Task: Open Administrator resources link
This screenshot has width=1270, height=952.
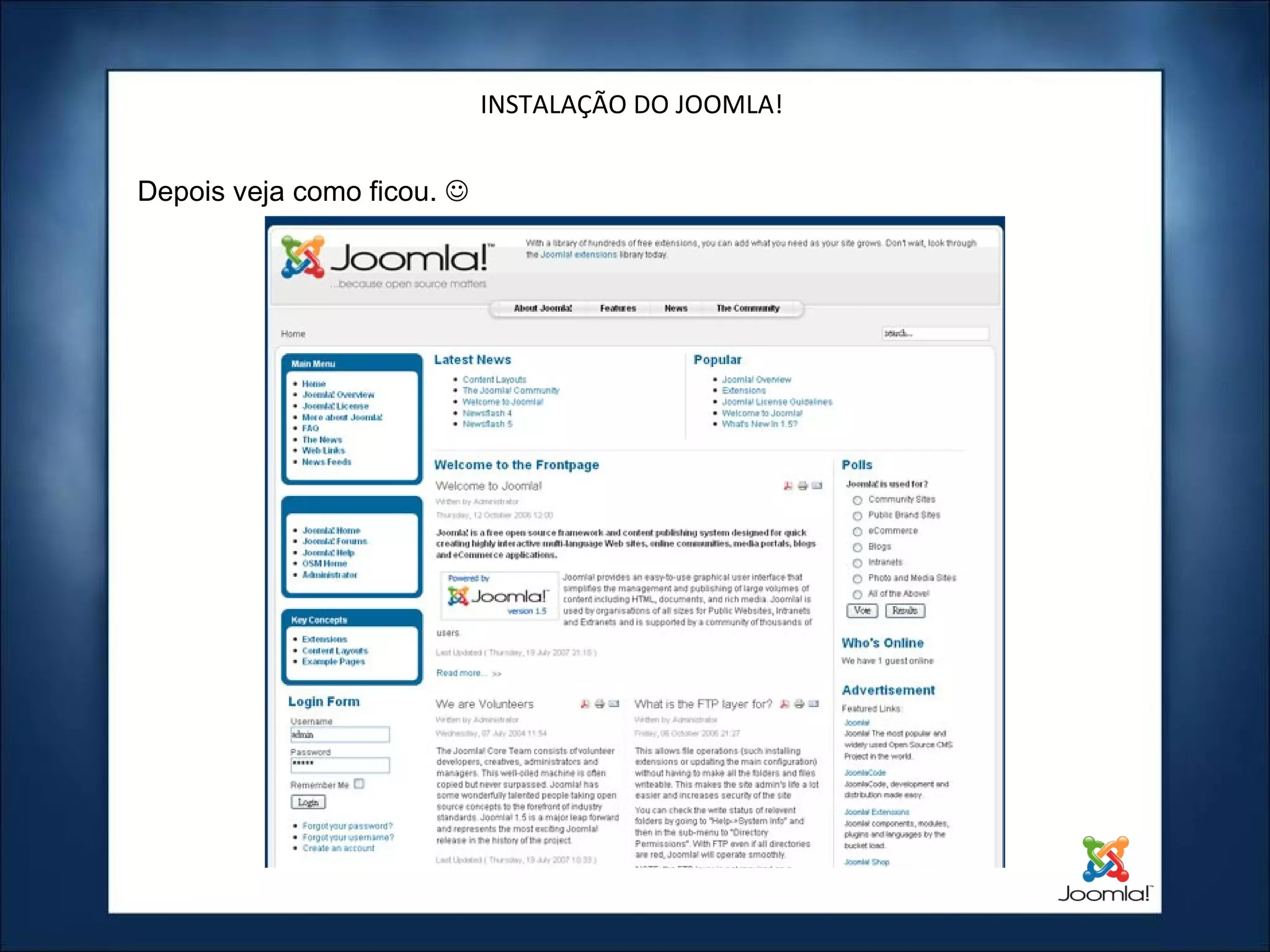Action: [x=329, y=575]
